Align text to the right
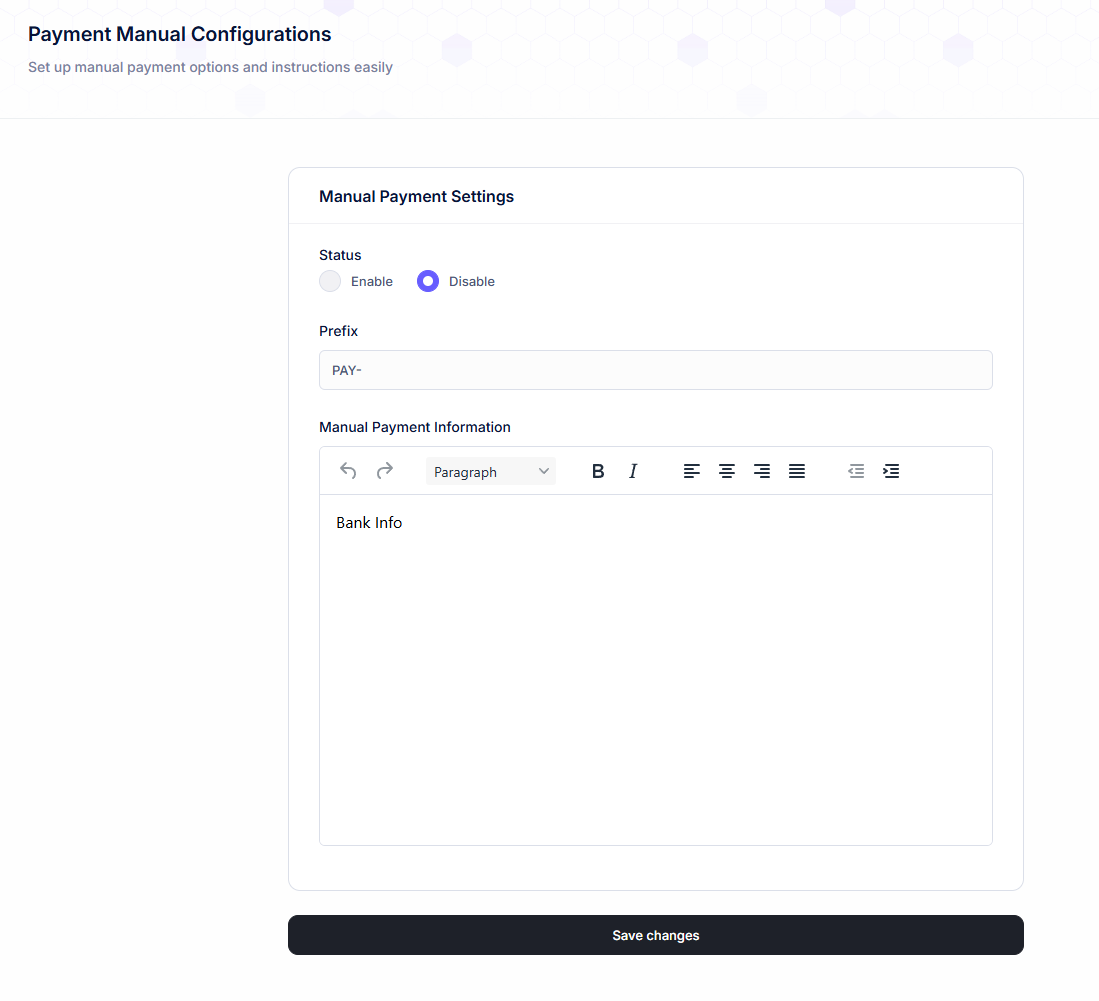This screenshot has width=1099, height=1001. (x=762, y=471)
